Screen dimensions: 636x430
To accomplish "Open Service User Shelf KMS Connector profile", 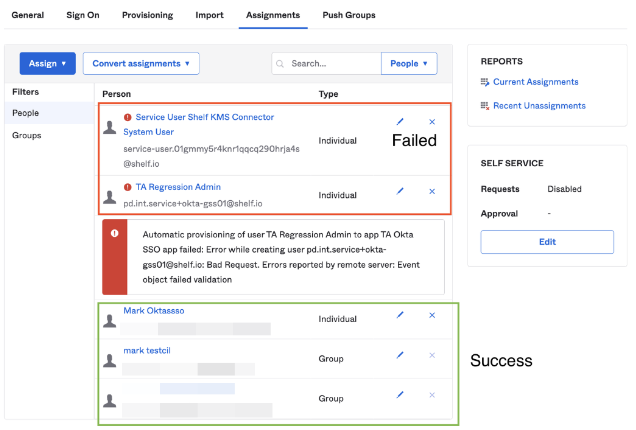I will (199, 125).
